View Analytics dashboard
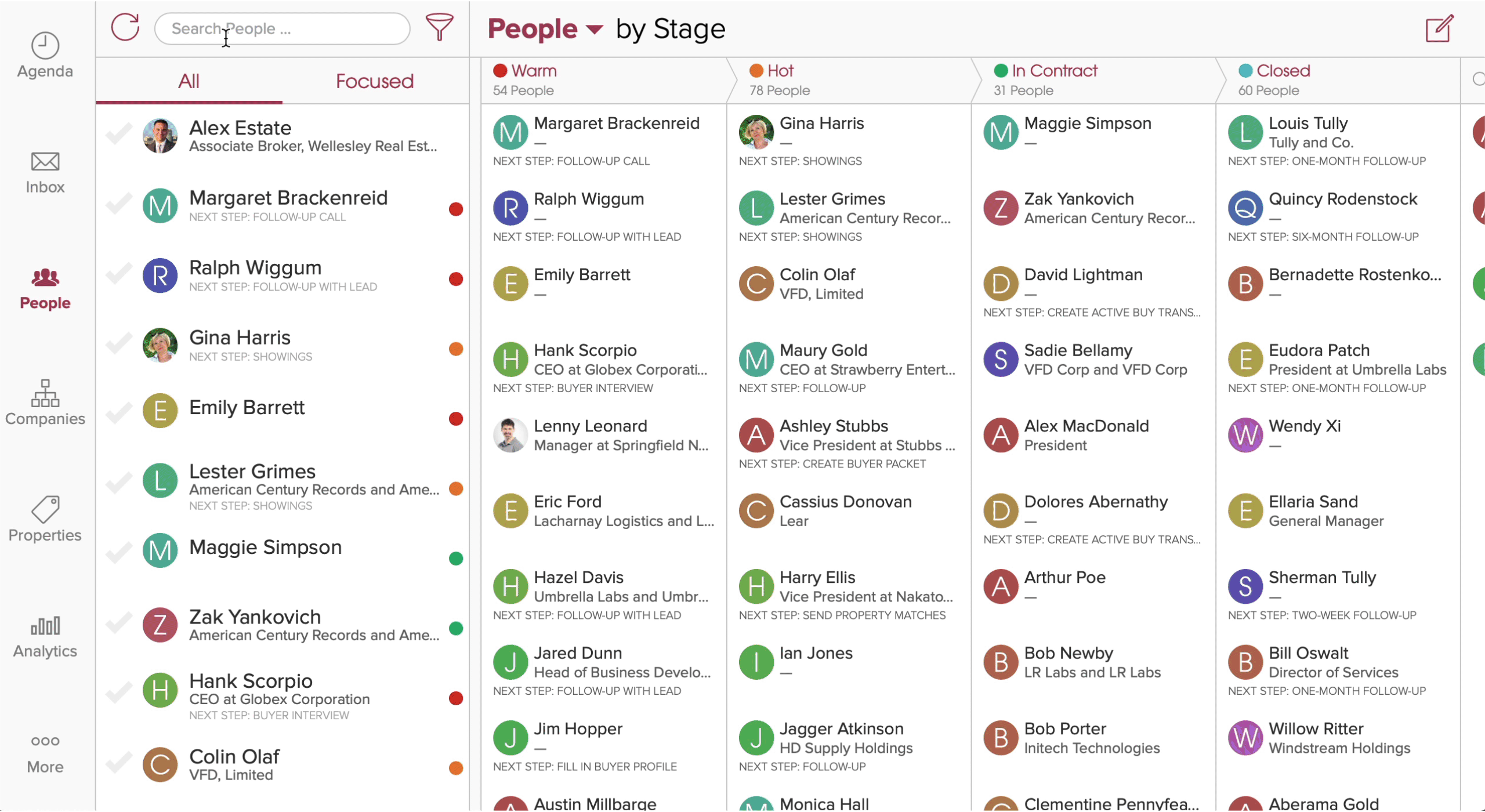 click(45, 635)
